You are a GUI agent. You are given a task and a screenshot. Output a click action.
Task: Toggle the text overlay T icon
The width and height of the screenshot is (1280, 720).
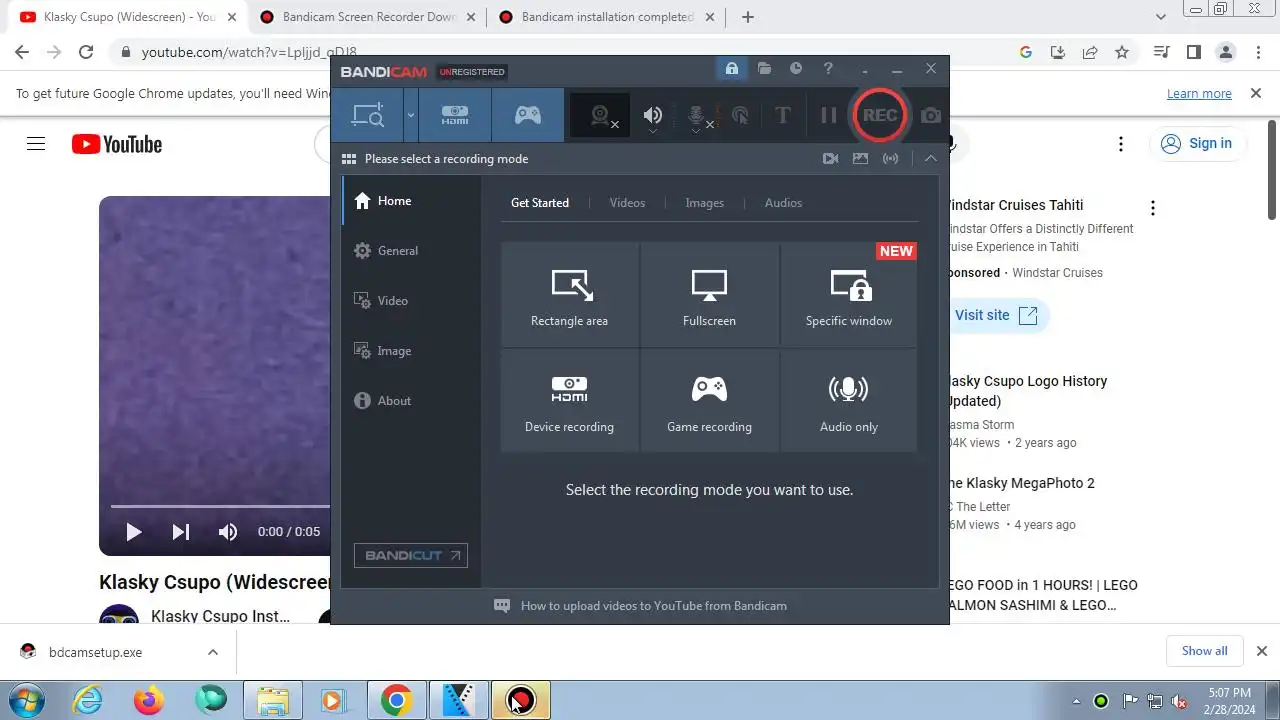click(x=783, y=116)
